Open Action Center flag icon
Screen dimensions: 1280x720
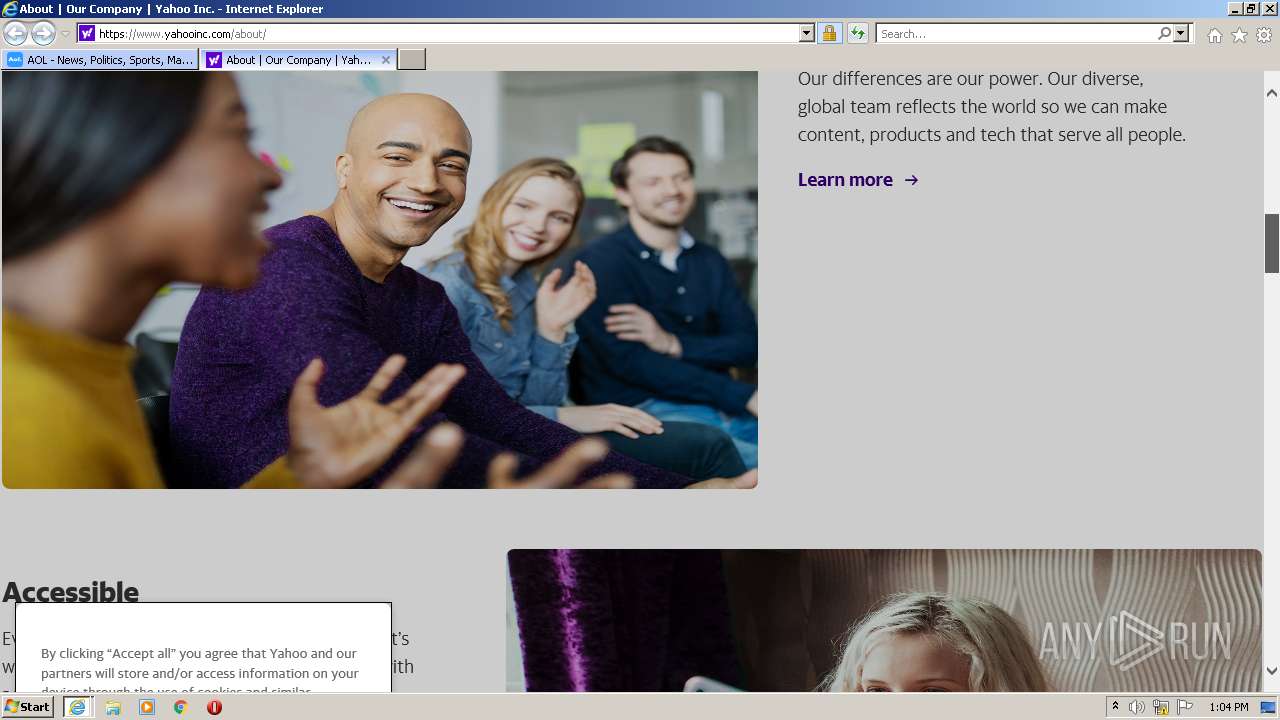[1185, 707]
